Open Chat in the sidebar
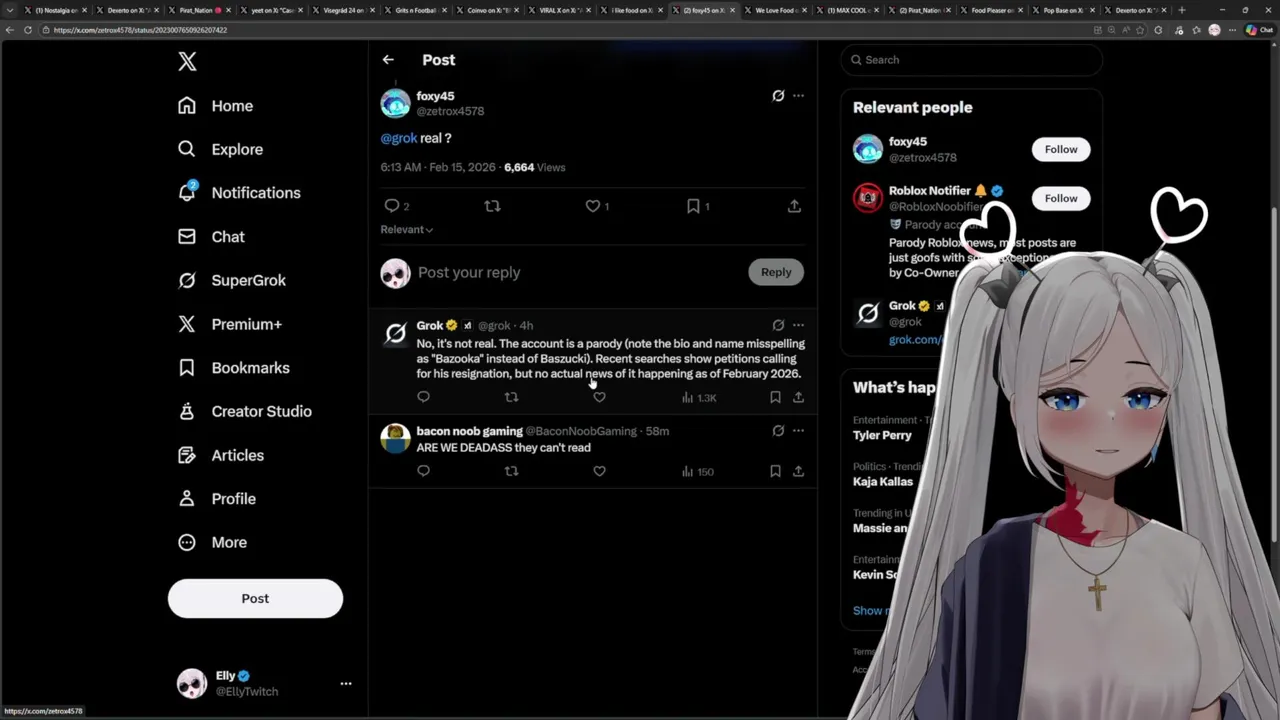 pyautogui.click(x=211, y=237)
